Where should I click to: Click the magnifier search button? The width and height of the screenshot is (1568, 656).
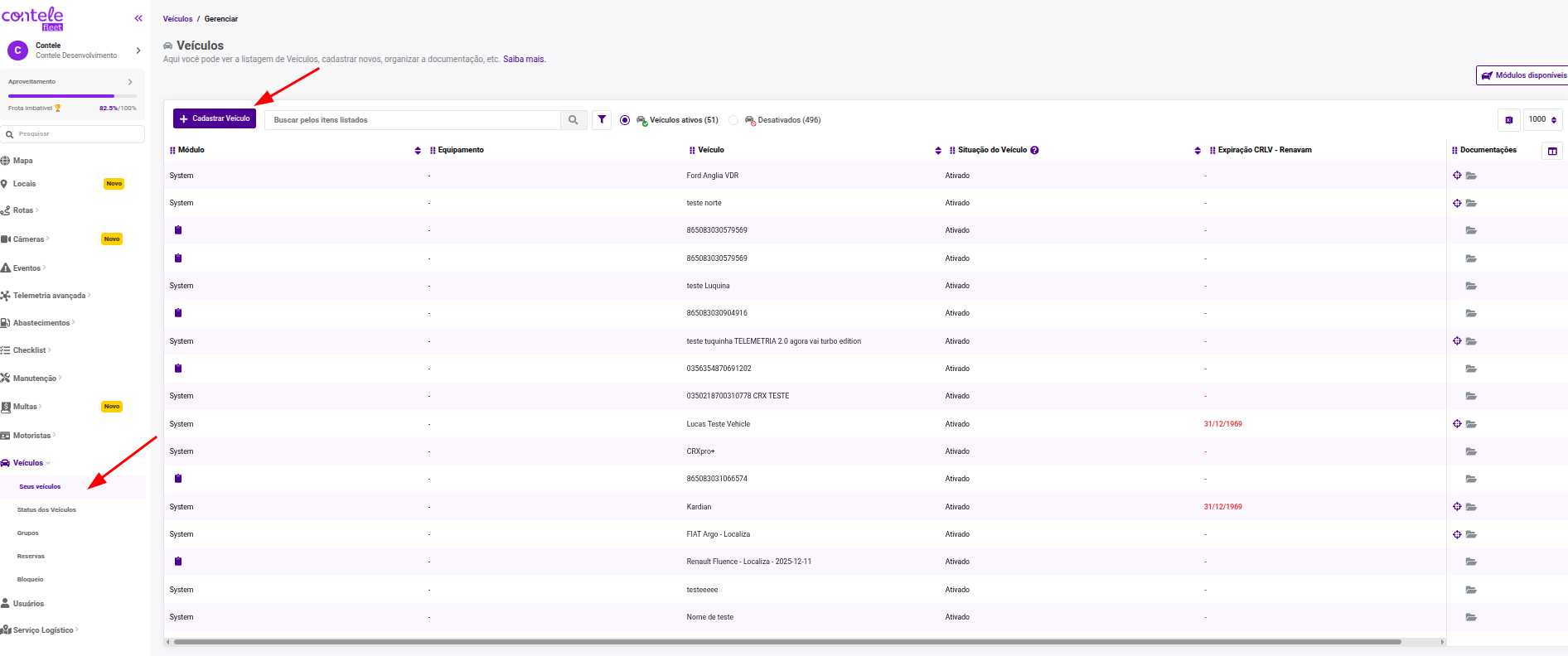(573, 120)
